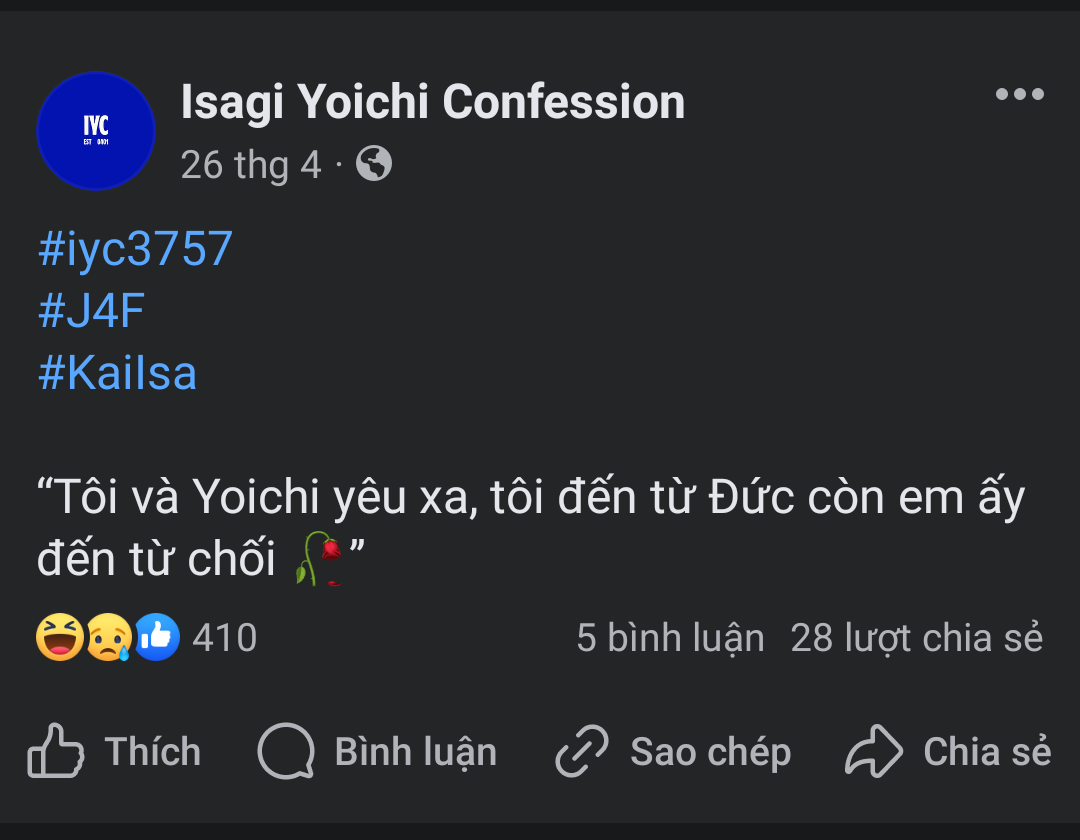This screenshot has height=840, width=1080.
Task: Tap the Sao chép chain link icon
Action: [x=582, y=751]
